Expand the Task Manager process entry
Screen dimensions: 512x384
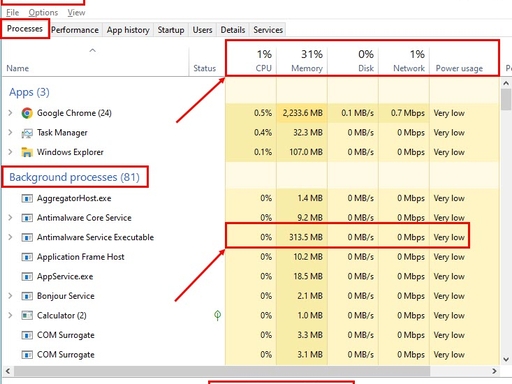click(10, 133)
